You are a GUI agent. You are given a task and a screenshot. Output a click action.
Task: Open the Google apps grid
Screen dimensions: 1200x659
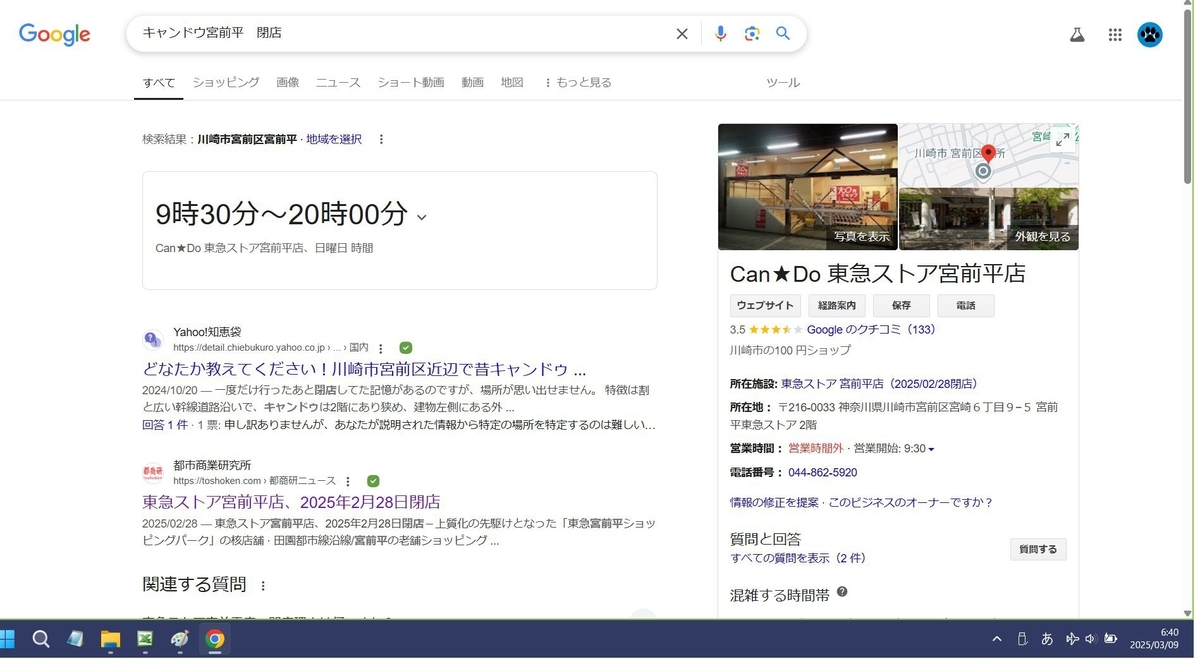coord(1115,35)
